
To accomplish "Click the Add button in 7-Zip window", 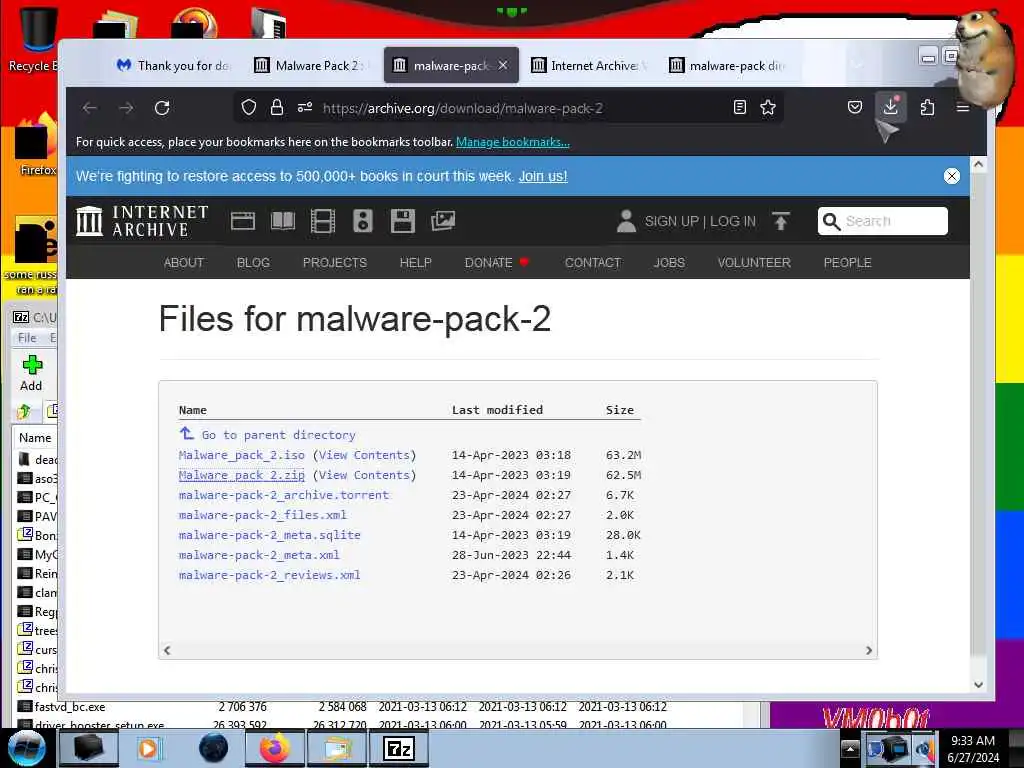I will pos(31,374).
